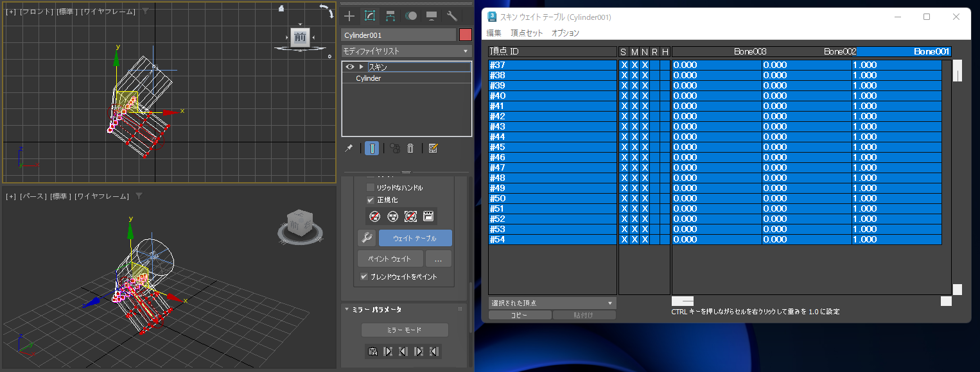980x372 pixels.
Task: Toggle R flag for vertex #48
Action: (654, 178)
